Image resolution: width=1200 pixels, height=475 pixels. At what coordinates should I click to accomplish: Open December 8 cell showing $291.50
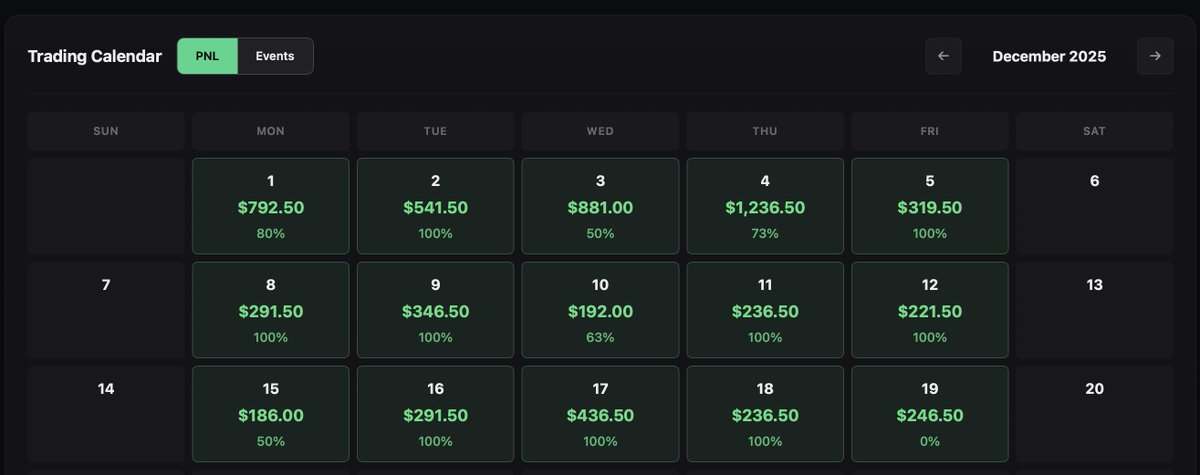[x=271, y=310]
